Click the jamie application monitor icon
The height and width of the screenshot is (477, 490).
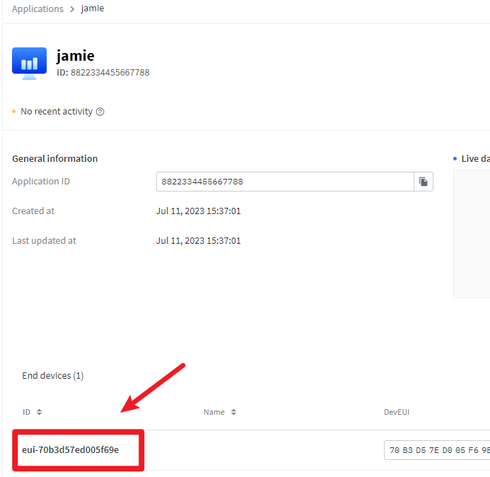[29, 63]
